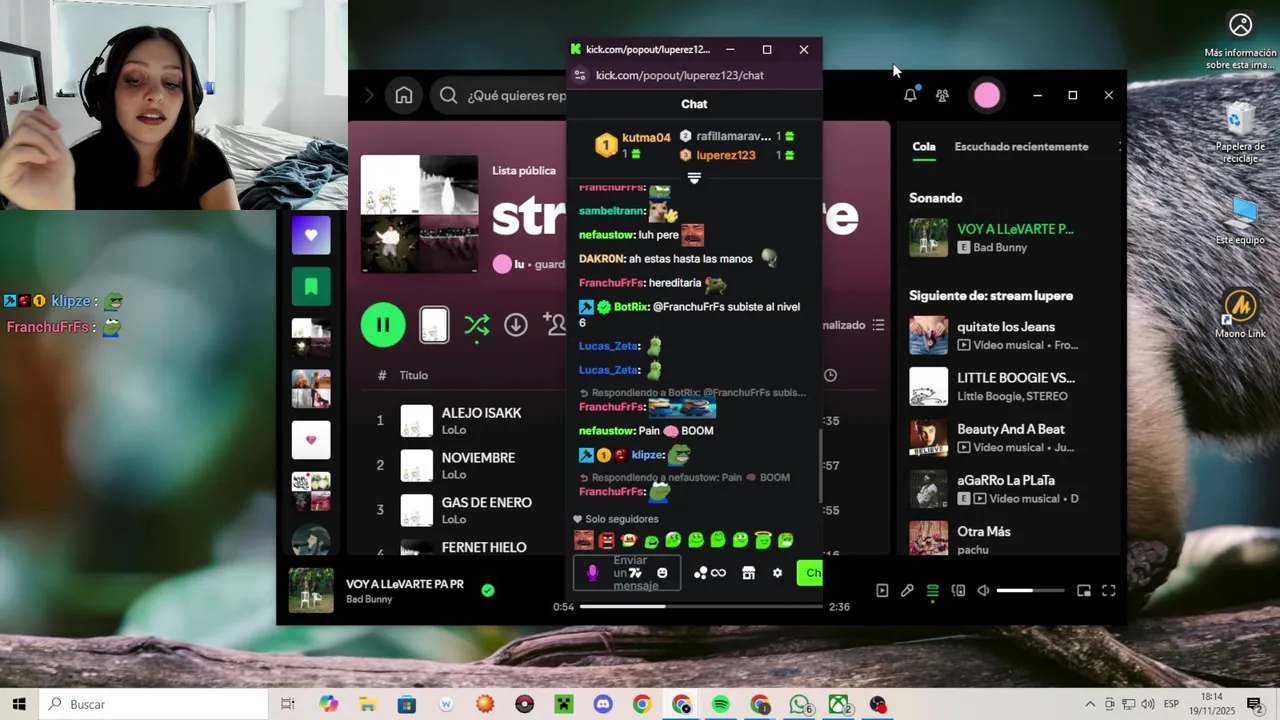Open Maono Link desktop shortcut
The width and height of the screenshot is (1280, 720).
click(x=1240, y=313)
